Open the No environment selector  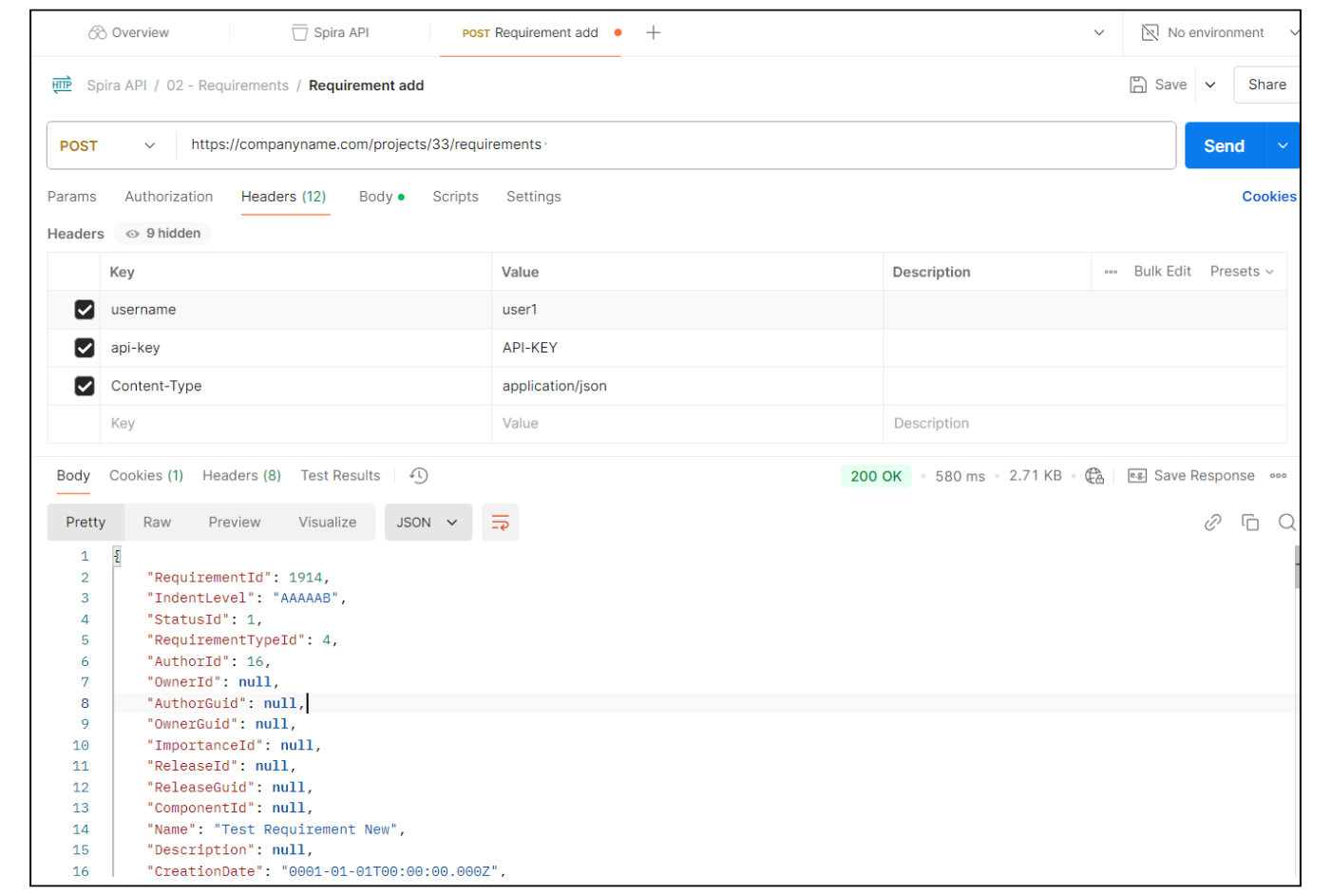coord(1219,32)
